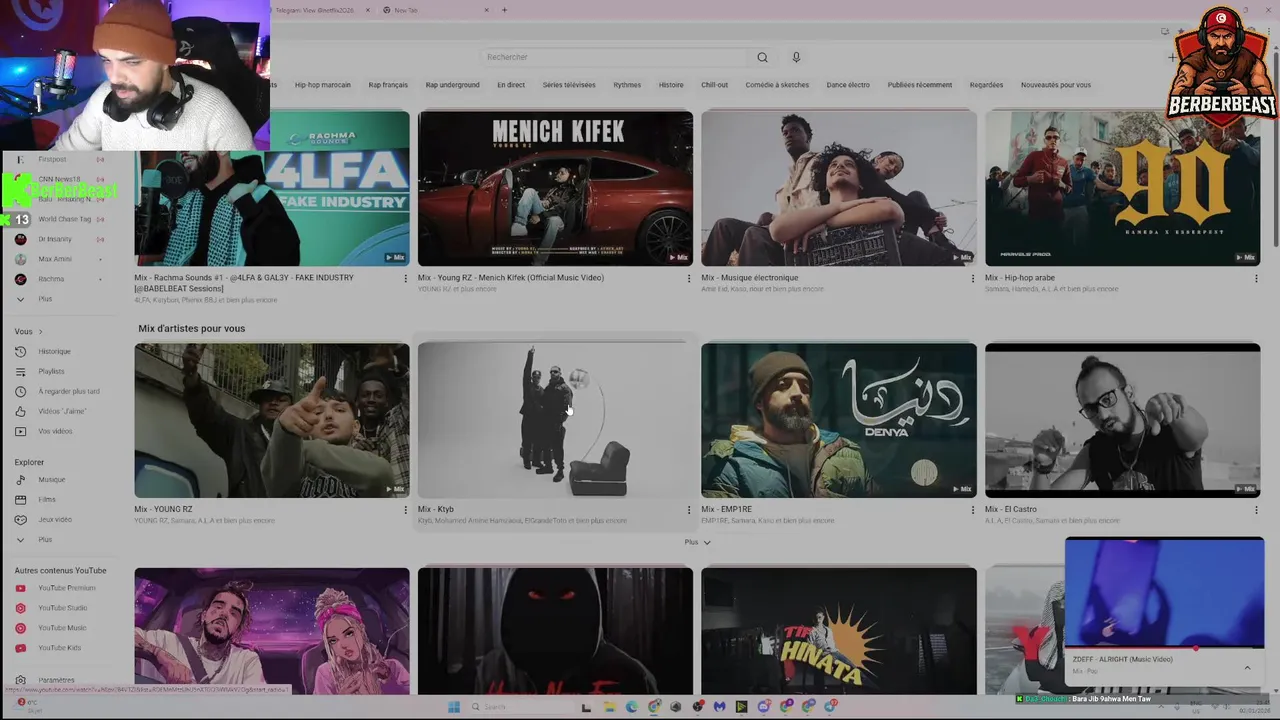Select Nouveautés pour vous chip
This screenshot has height=720, width=1280.
click(x=1056, y=85)
